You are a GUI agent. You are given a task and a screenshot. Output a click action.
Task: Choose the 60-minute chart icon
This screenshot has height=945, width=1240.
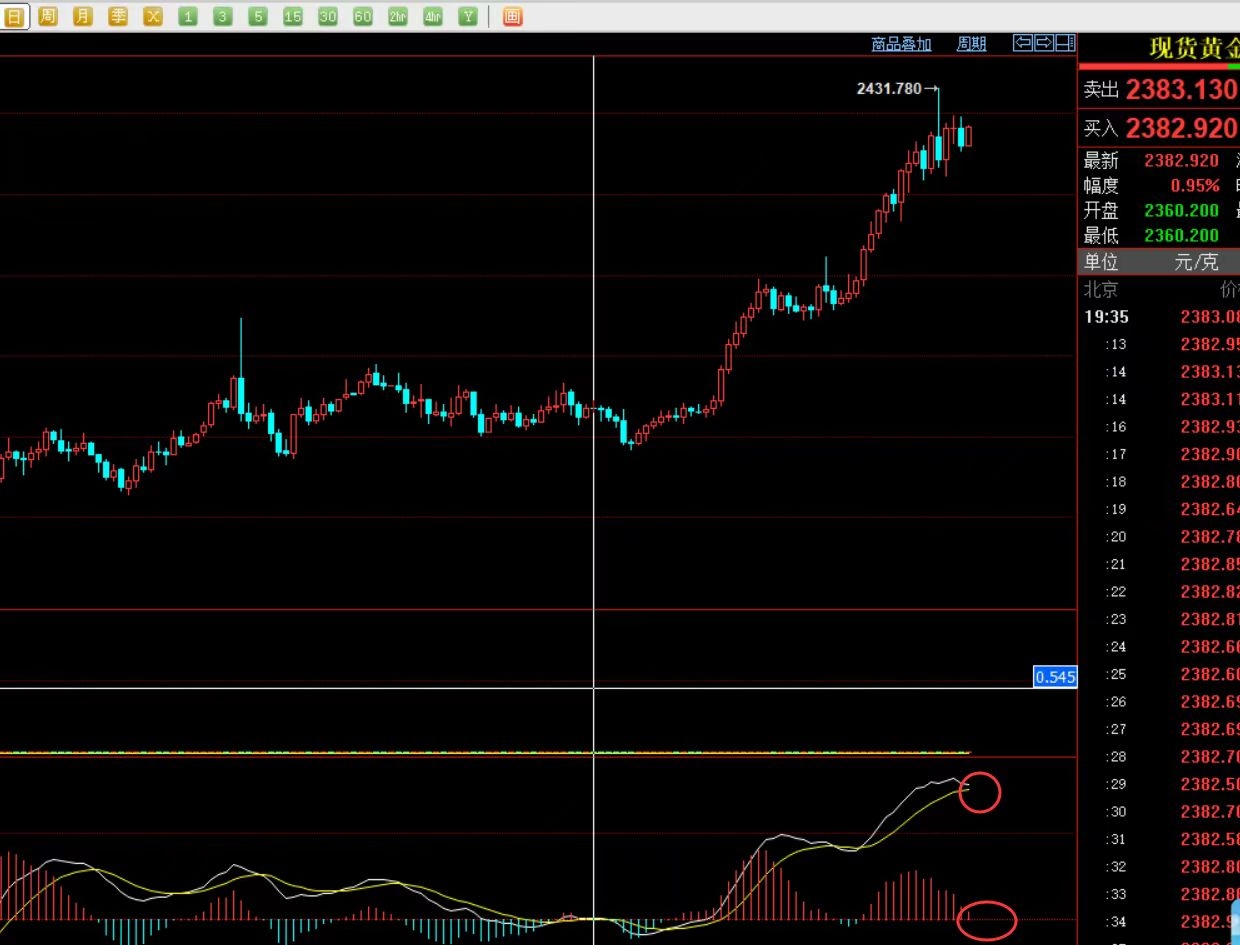pos(363,16)
